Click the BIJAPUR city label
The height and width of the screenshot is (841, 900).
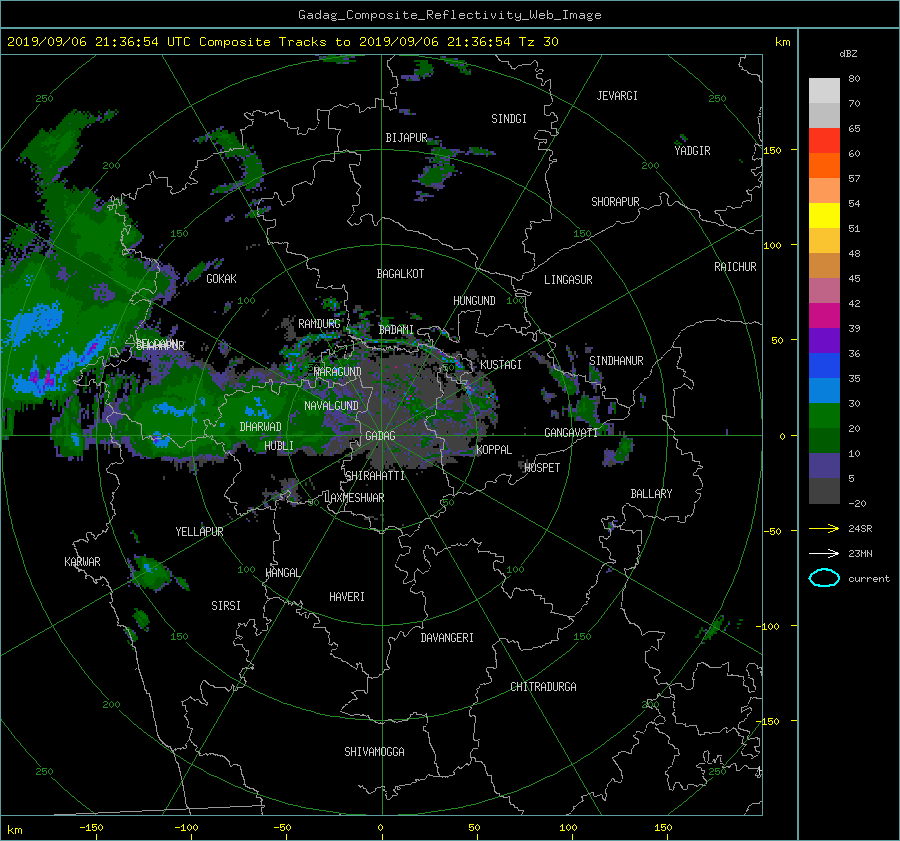click(x=406, y=138)
